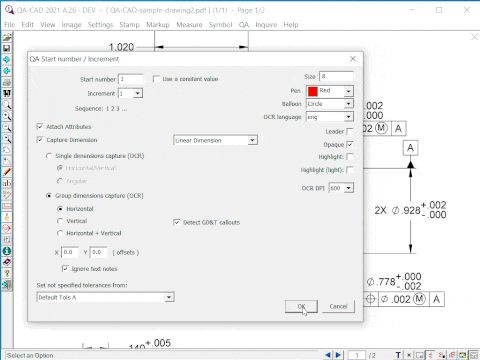Click the save floppy disk icon
The height and width of the screenshot is (360, 480).
(7, 48)
